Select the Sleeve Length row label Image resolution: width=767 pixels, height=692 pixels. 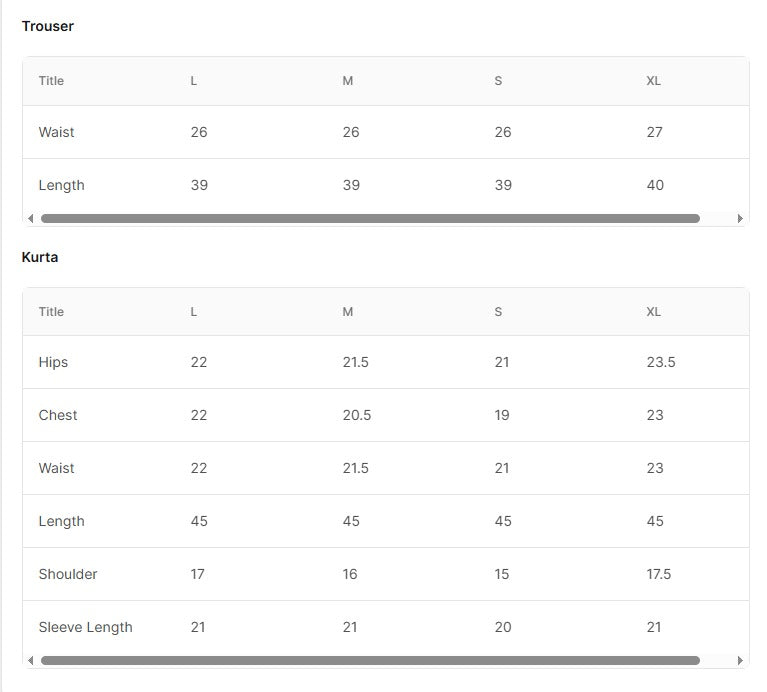(86, 627)
